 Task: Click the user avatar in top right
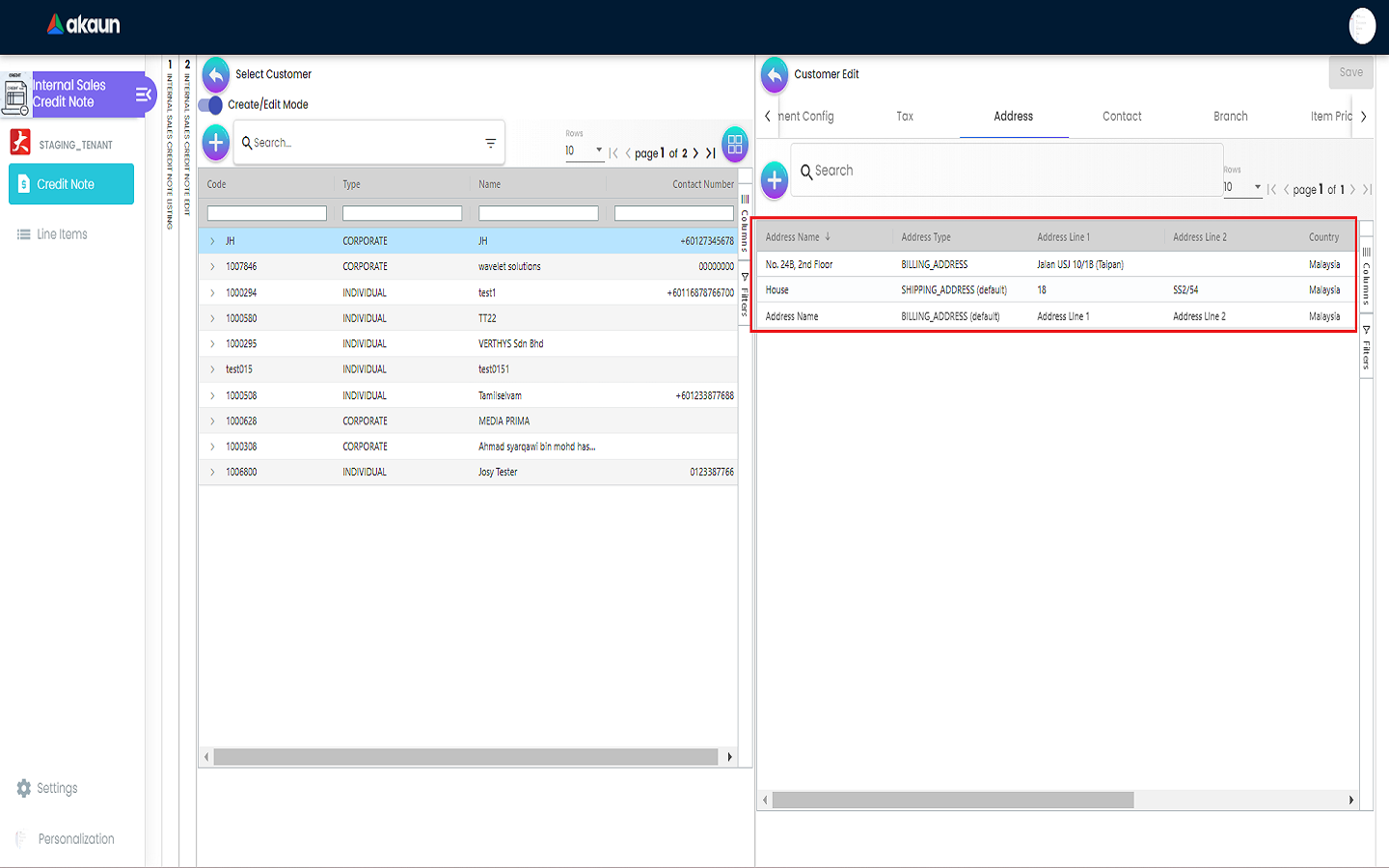click(x=1361, y=26)
